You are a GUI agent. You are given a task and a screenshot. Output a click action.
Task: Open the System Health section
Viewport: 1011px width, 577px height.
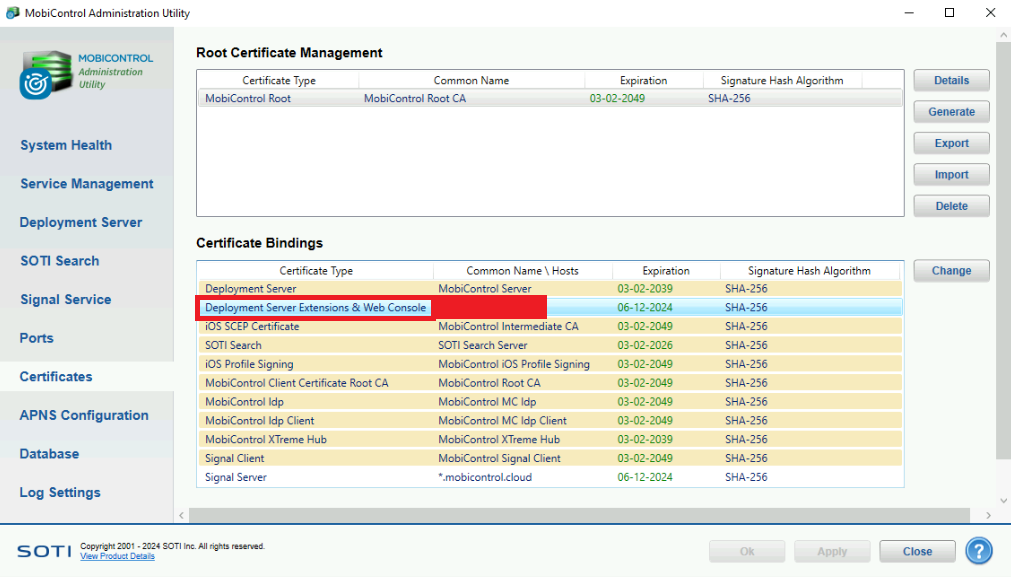66,145
